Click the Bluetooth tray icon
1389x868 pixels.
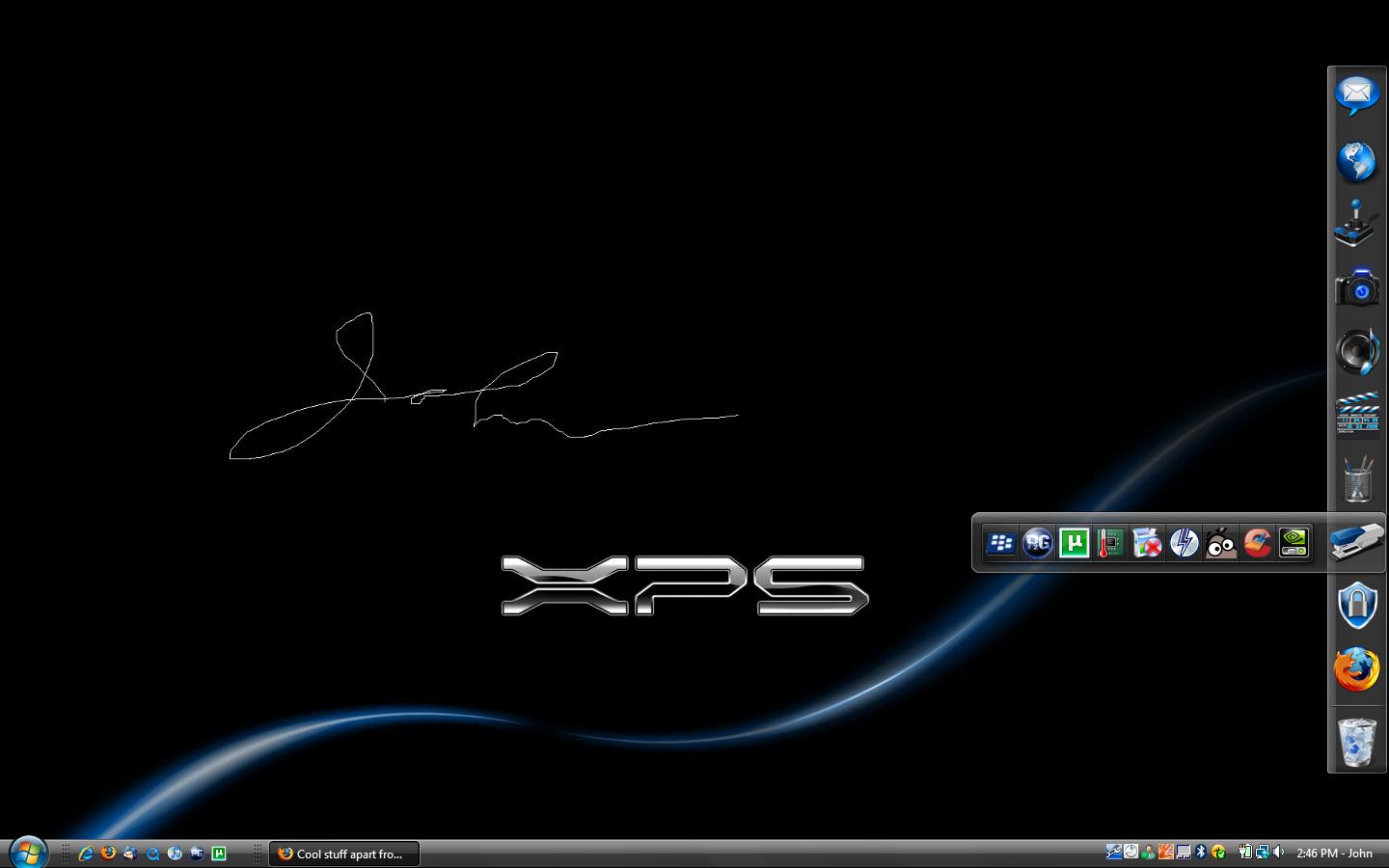[x=1201, y=852]
